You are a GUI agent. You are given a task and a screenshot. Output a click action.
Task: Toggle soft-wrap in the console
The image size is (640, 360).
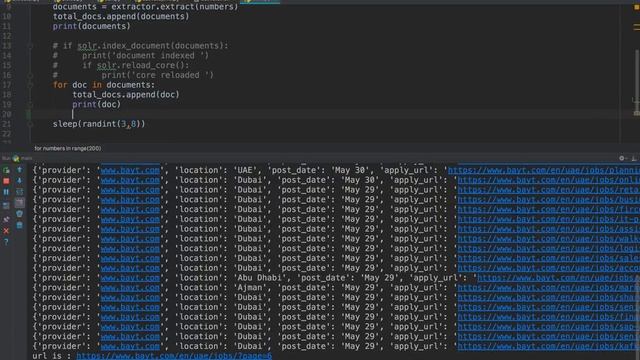[19, 192]
